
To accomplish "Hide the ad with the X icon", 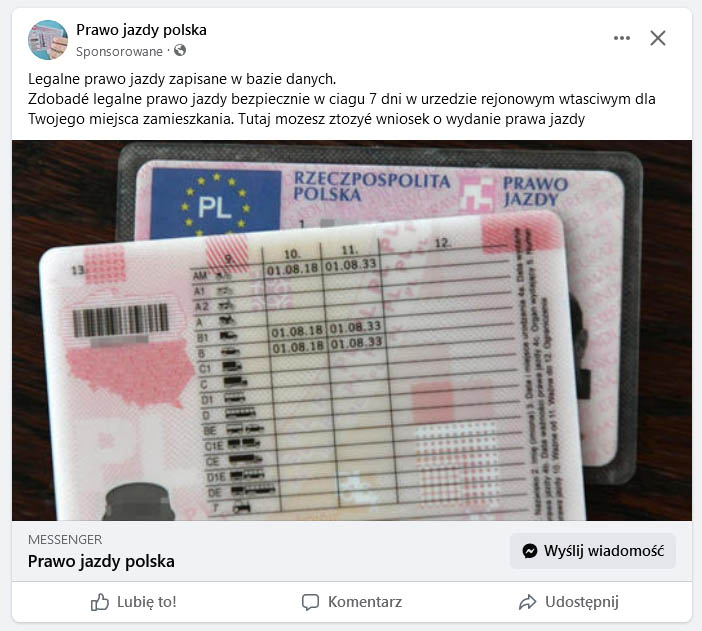I will [x=658, y=38].
